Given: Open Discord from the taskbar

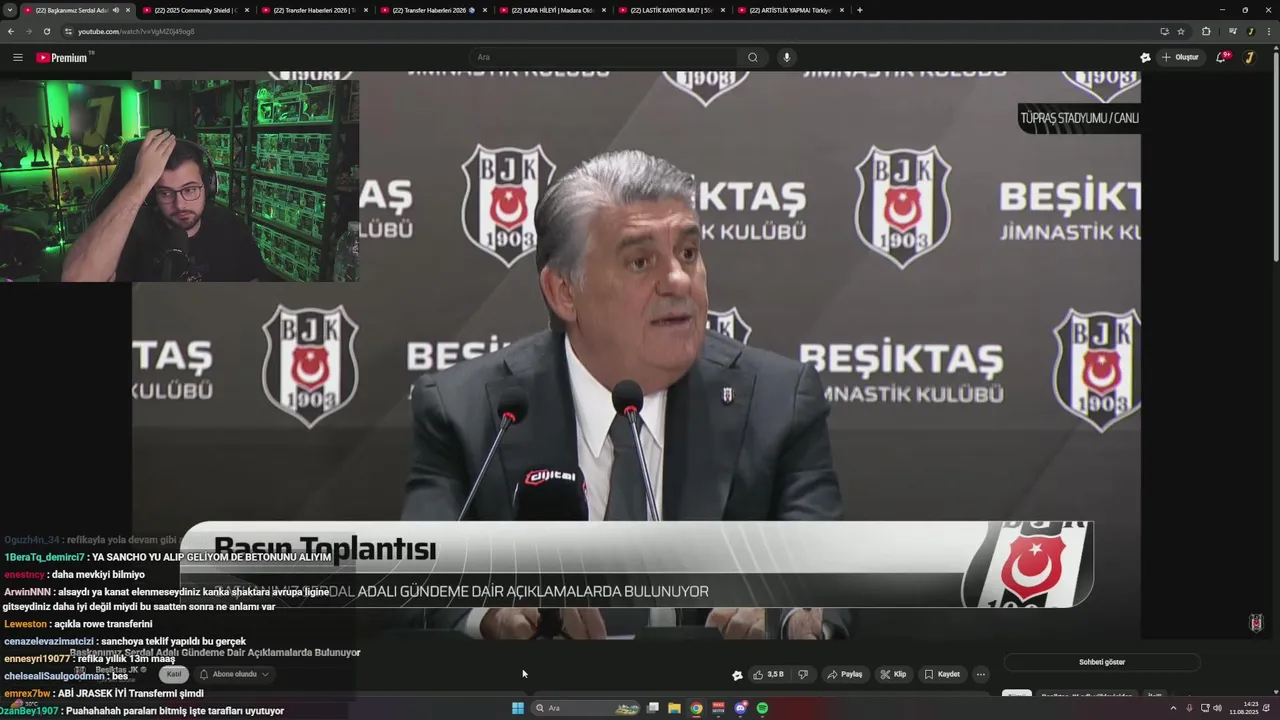Looking at the screenshot, I should (741, 708).
